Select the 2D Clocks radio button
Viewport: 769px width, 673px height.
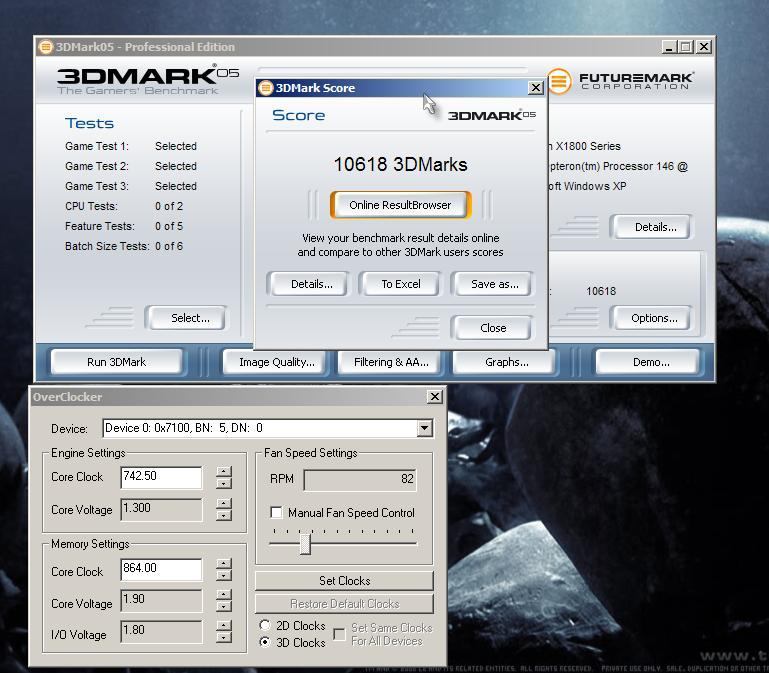click(x=265, y=625)
